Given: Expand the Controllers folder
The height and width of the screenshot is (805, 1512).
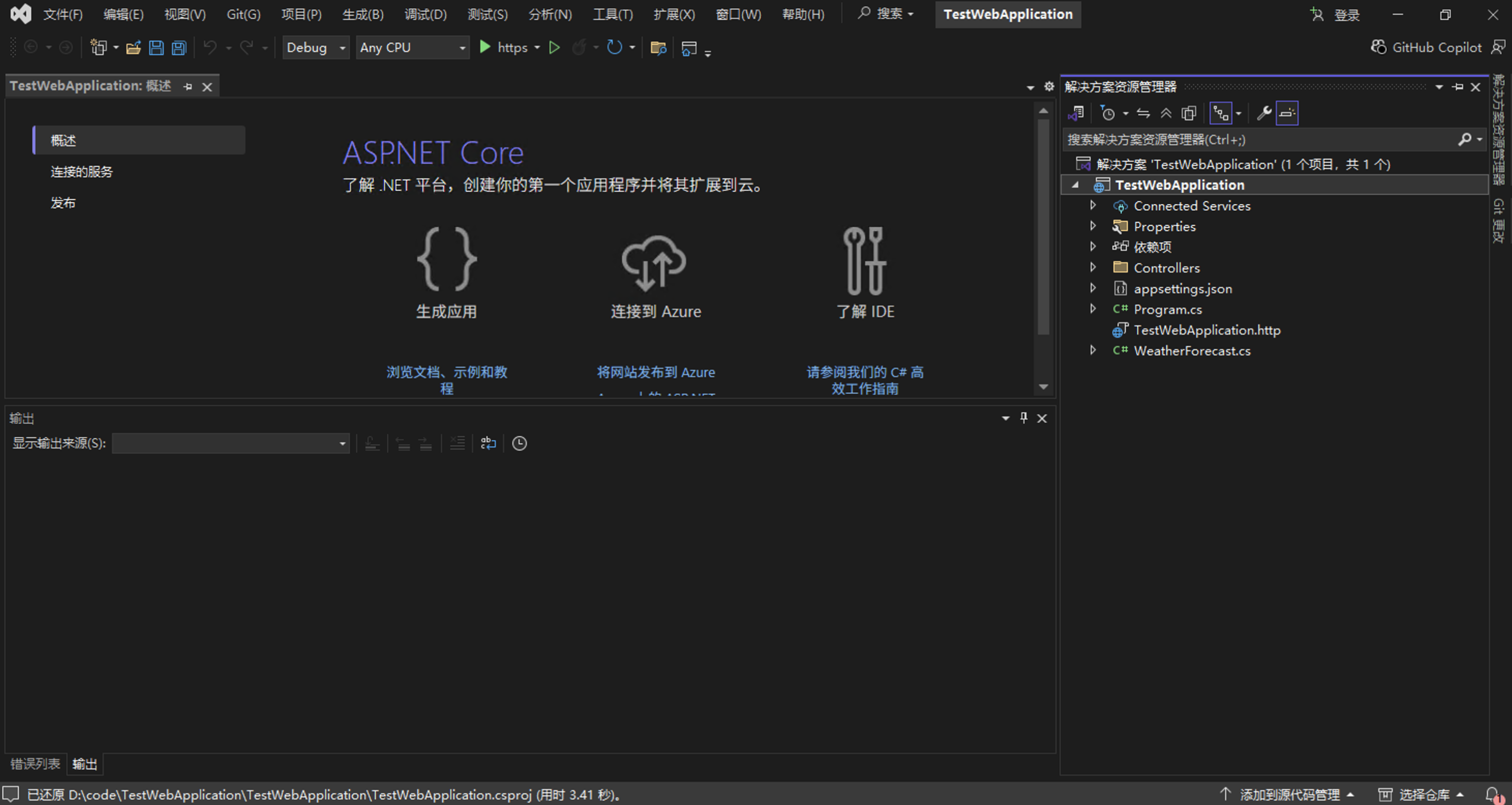Looking at the screenshot, I should (x=1093, y=268).
